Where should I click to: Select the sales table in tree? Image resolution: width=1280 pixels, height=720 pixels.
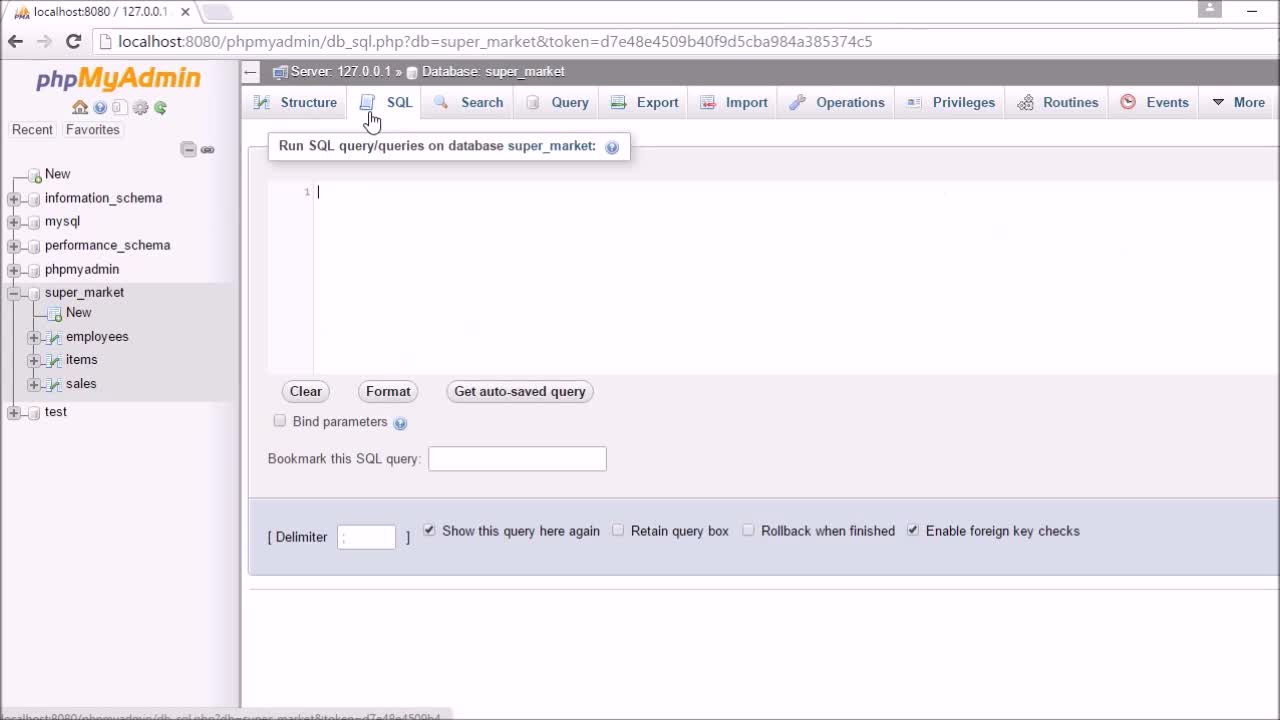(81, 384)
